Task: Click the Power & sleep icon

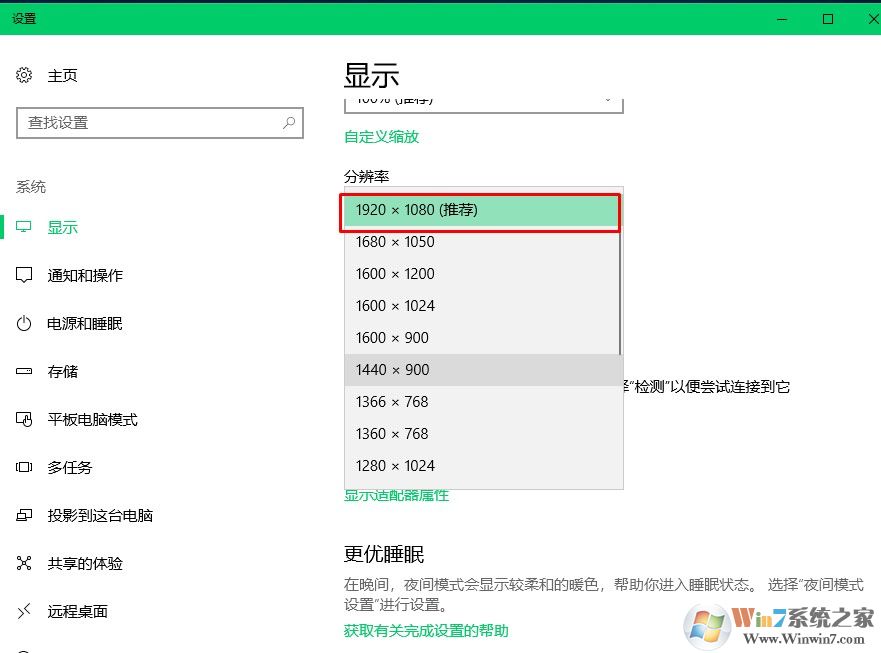Action: [x=24, y=323]
